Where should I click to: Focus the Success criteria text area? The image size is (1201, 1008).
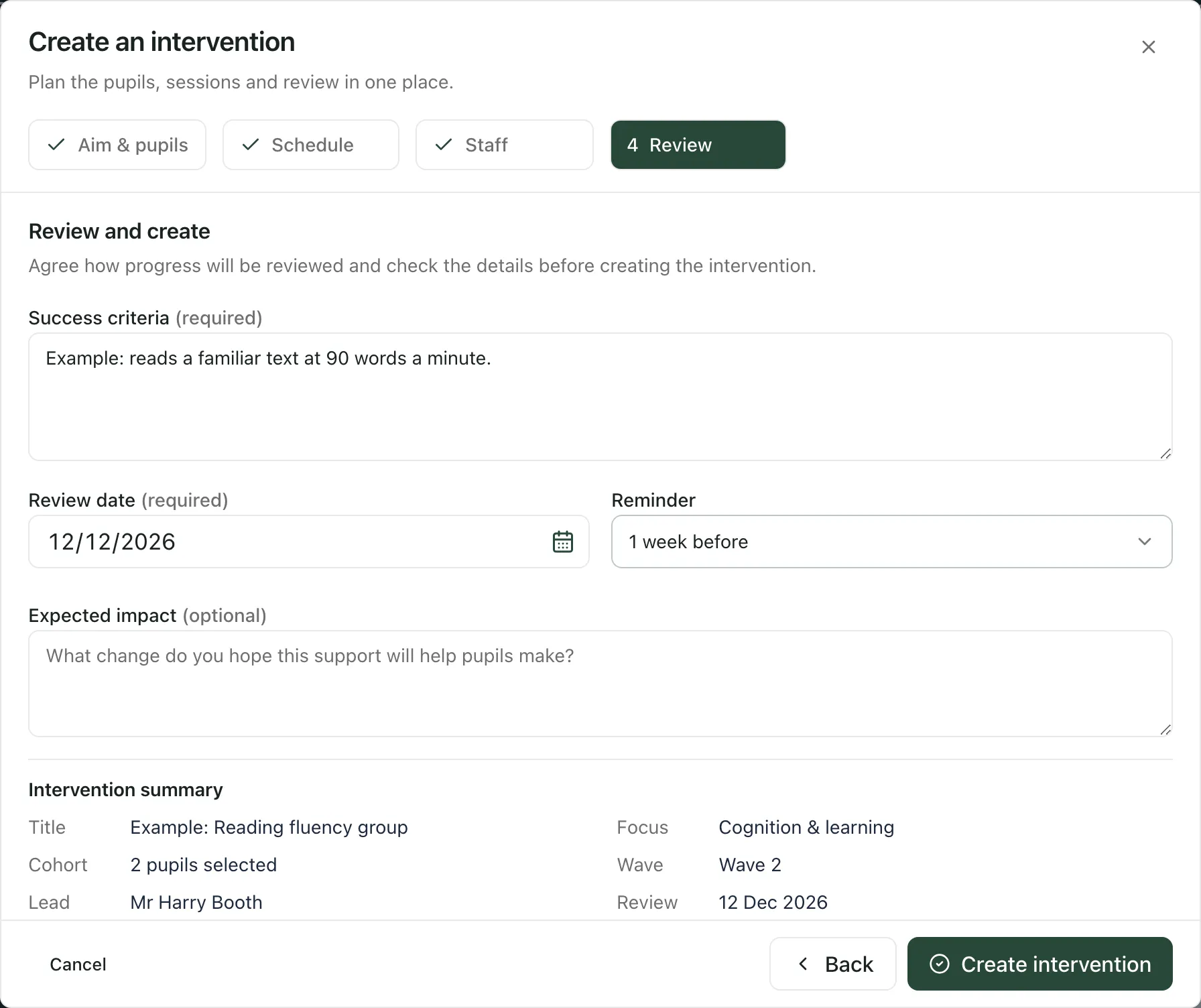600,397
